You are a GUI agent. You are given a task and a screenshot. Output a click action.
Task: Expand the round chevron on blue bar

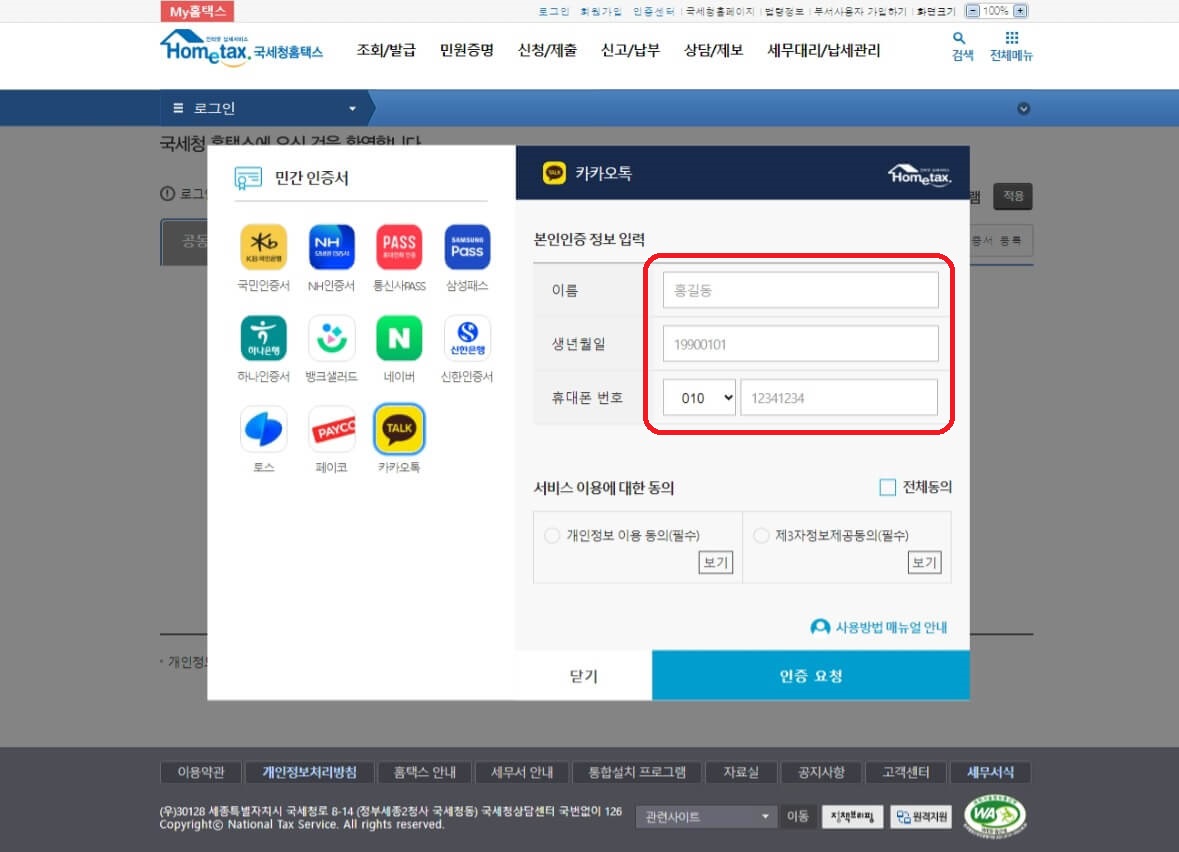(1023, 108)
